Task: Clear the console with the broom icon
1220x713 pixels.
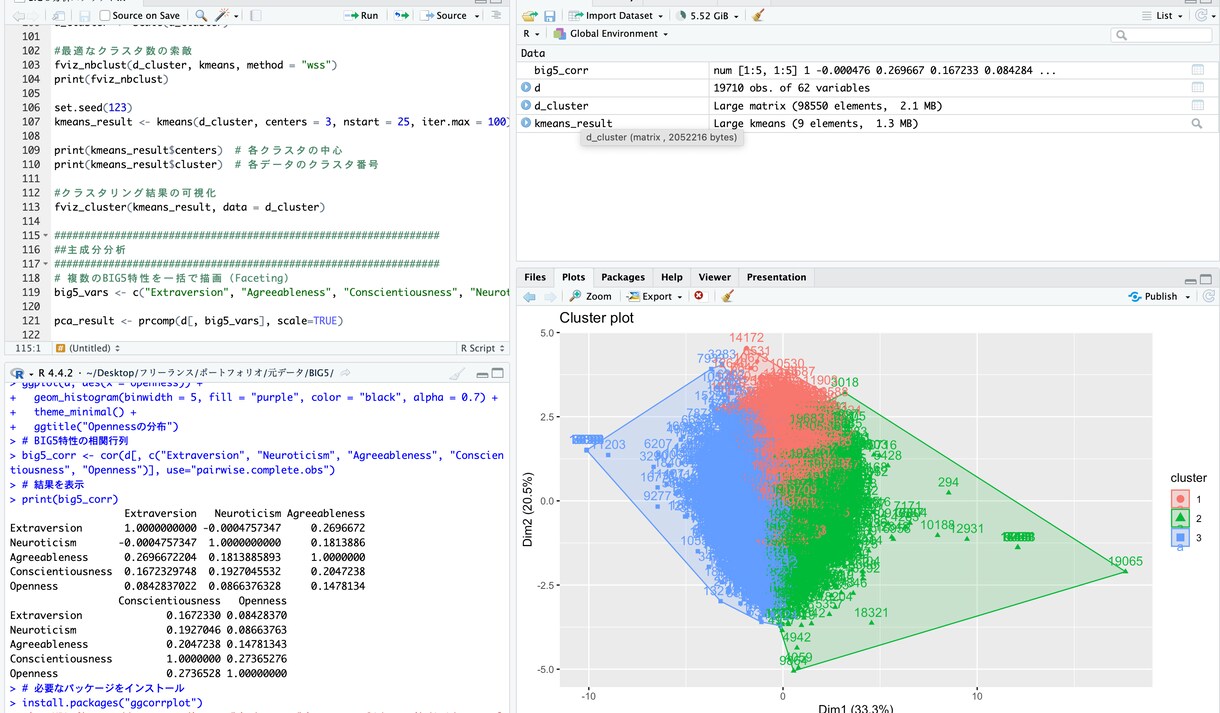Action: 457,373
